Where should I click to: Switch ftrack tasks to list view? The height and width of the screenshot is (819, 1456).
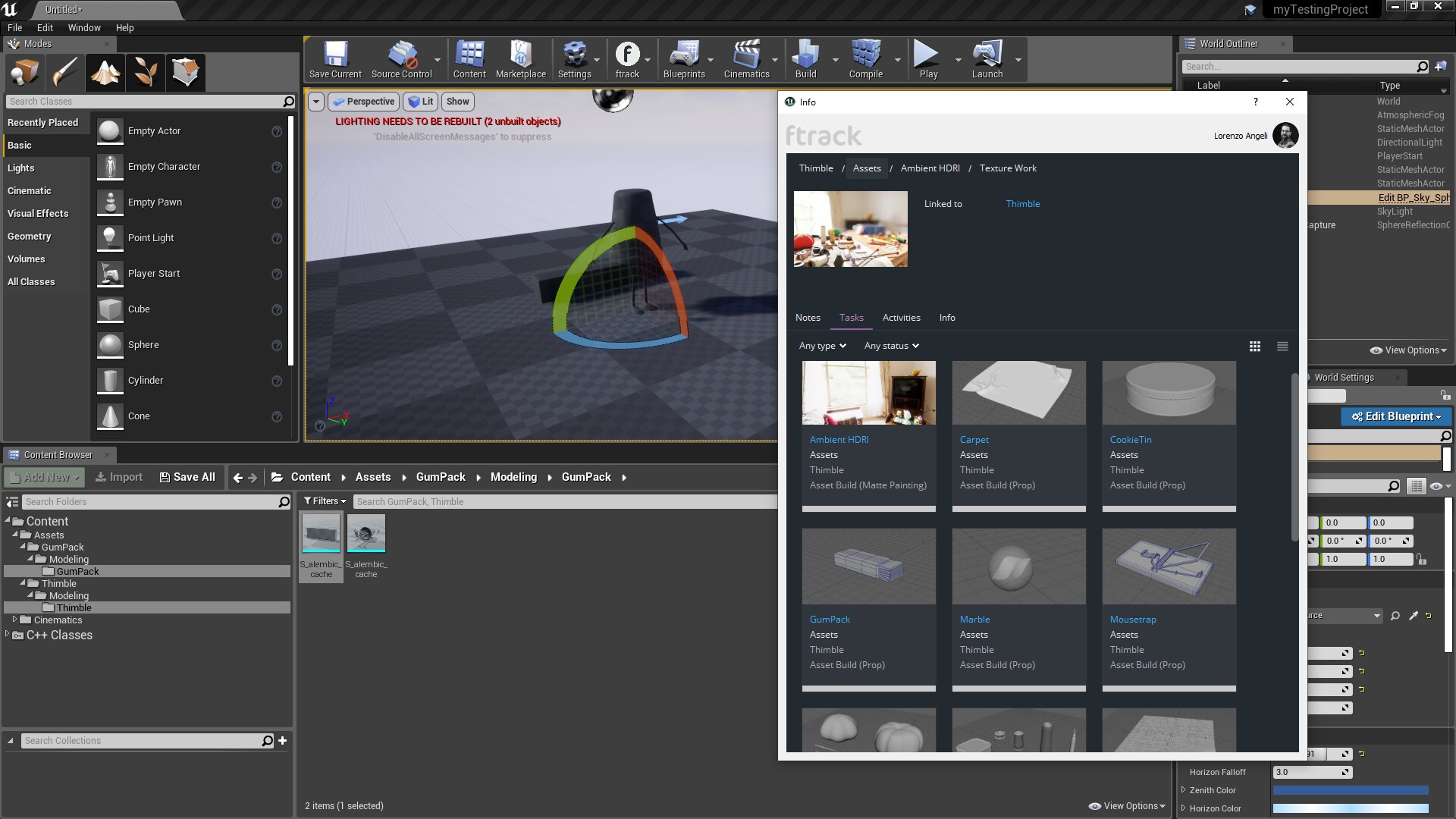pyautogui.click(x=1282, y=346)
